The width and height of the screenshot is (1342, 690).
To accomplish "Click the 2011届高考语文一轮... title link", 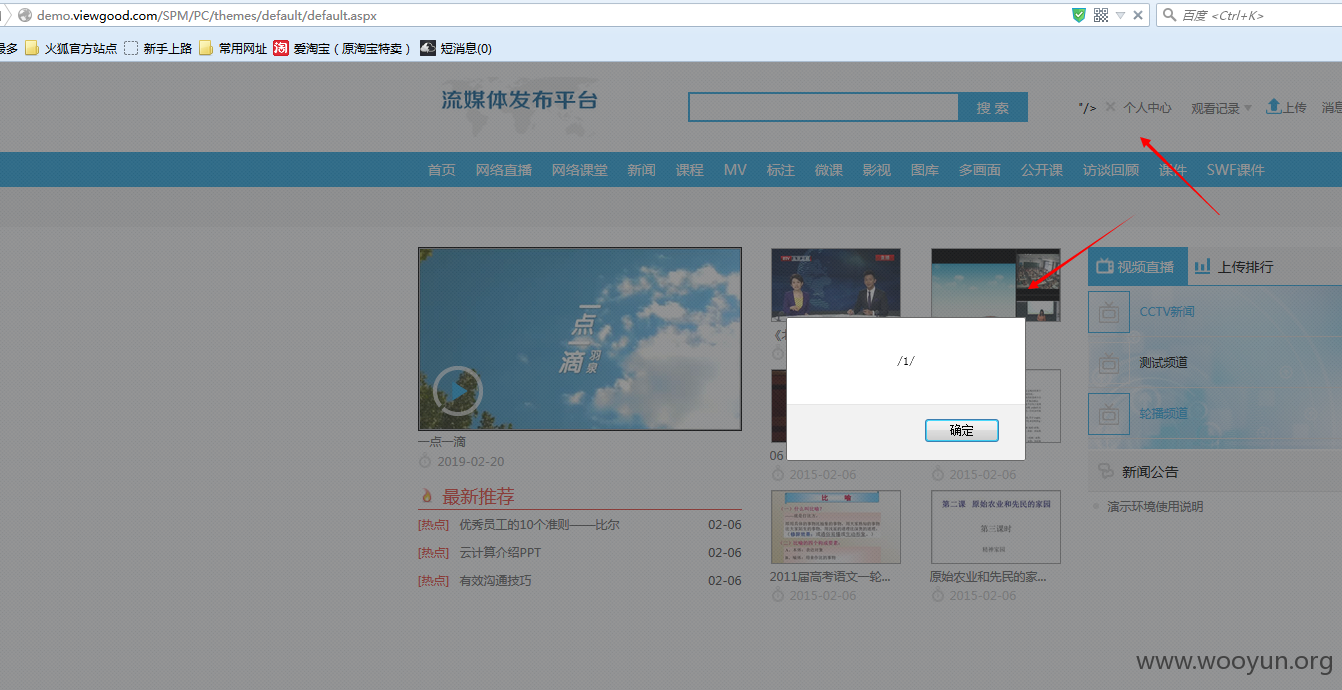I will [830, 577].
